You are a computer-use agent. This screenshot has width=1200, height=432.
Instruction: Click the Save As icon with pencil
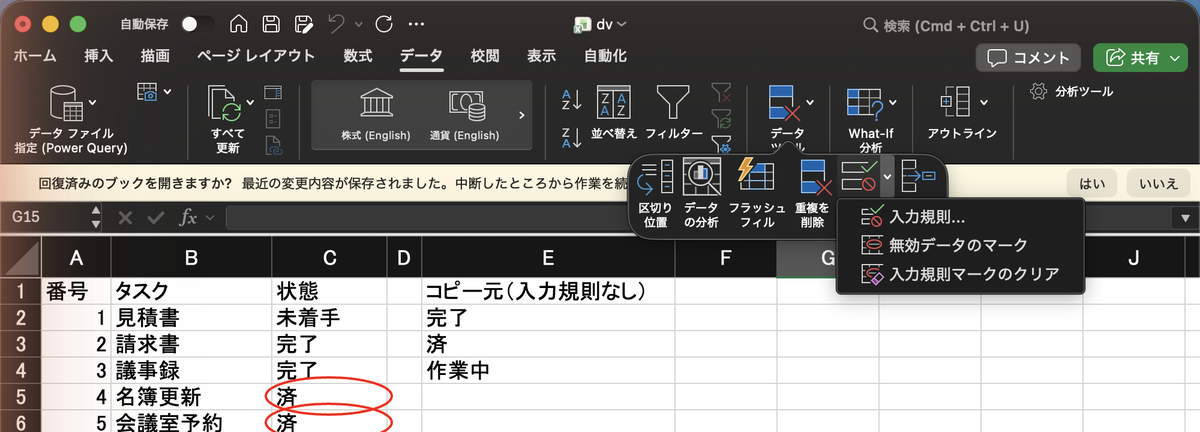coord(302,24)
